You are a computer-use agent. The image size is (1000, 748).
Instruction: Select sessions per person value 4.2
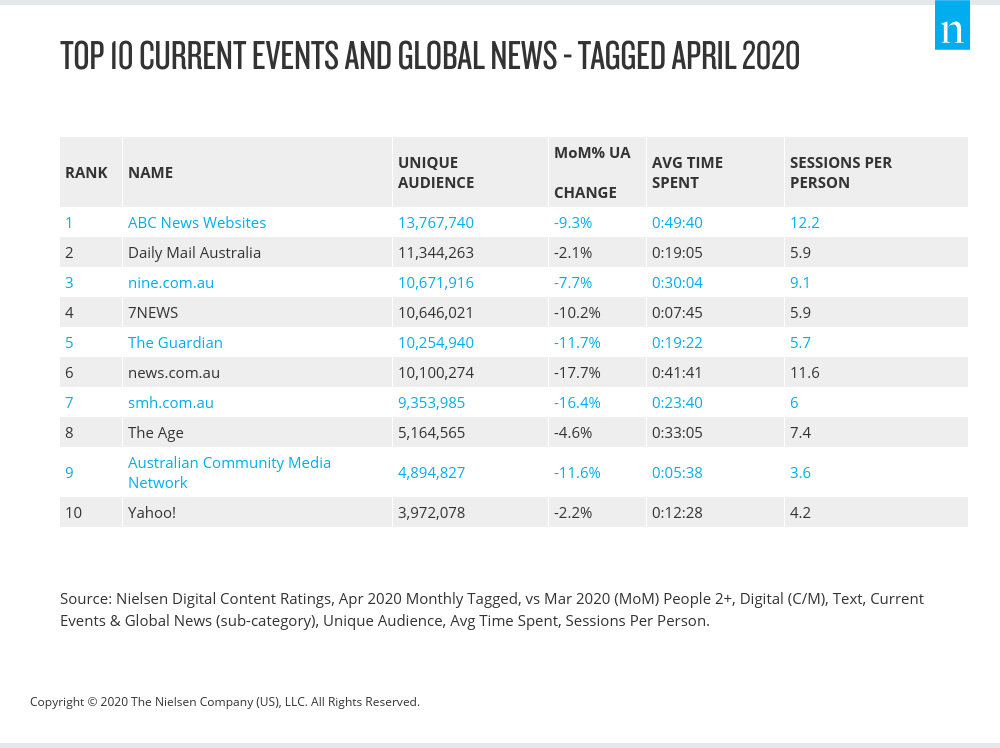click(800, 513)
